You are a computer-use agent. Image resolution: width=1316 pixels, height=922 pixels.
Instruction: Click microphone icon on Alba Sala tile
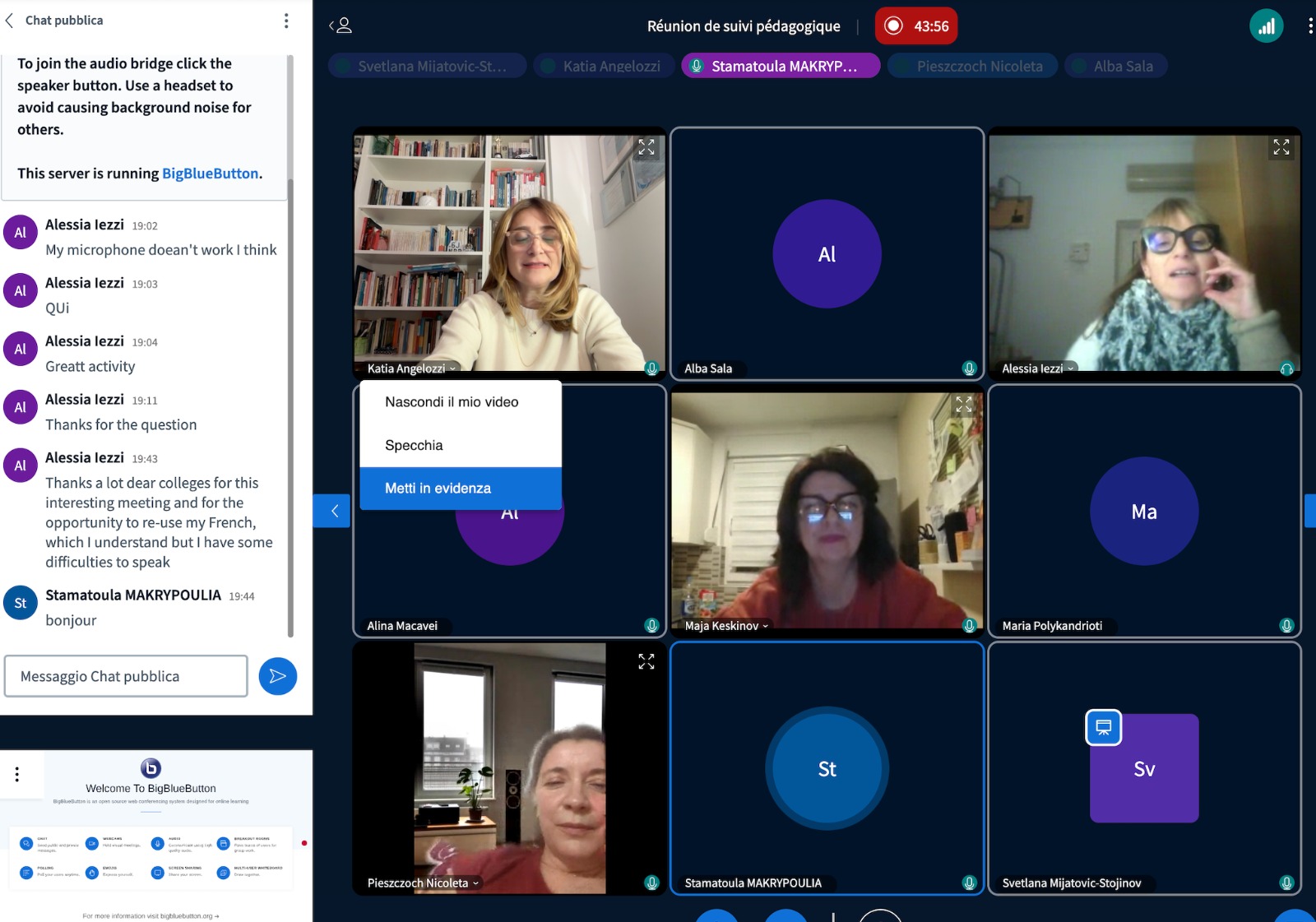[969, 368]
